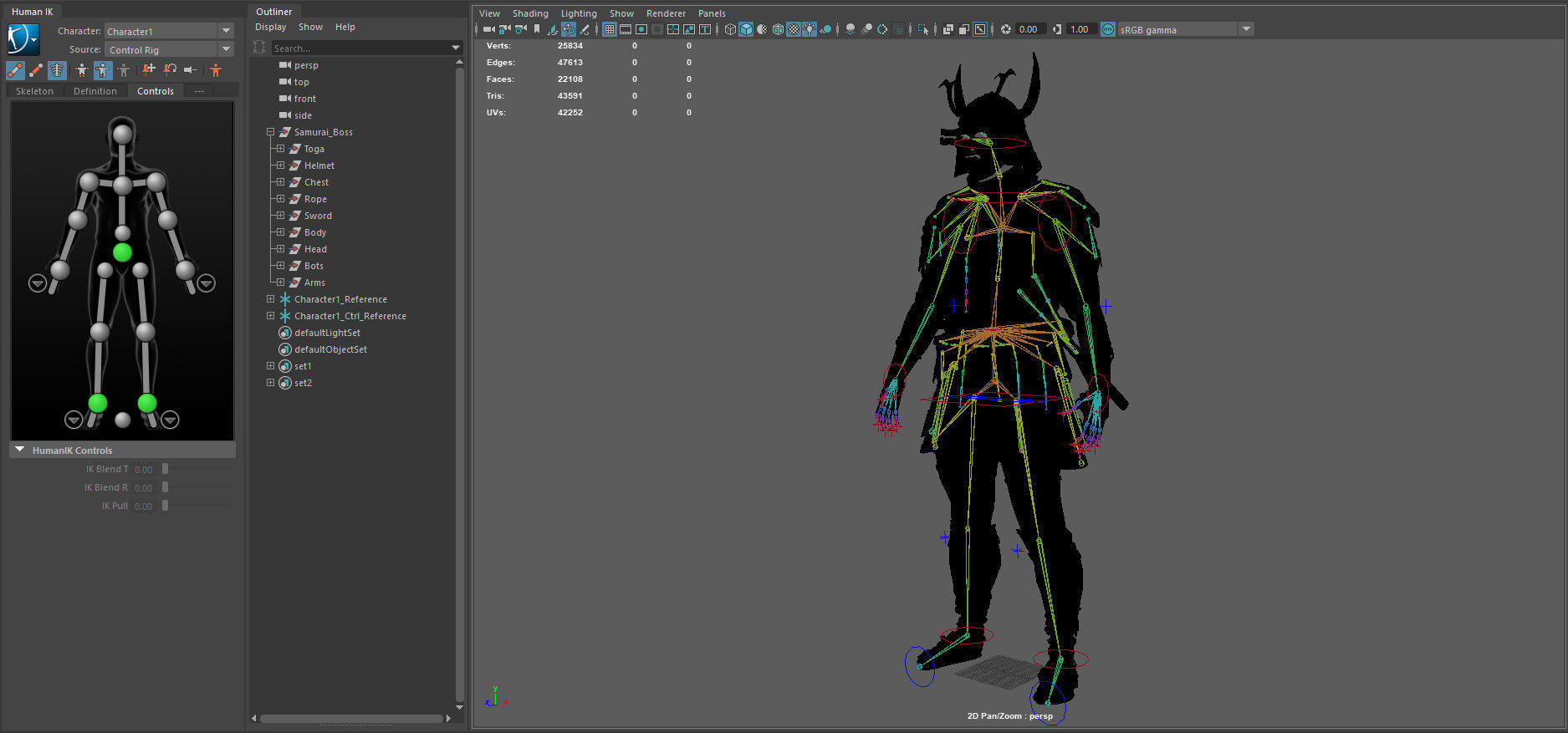This screenshot has height=733, width=1568.
Task: Open the HumanIK blue figure menu button
Action: [23, 39]
